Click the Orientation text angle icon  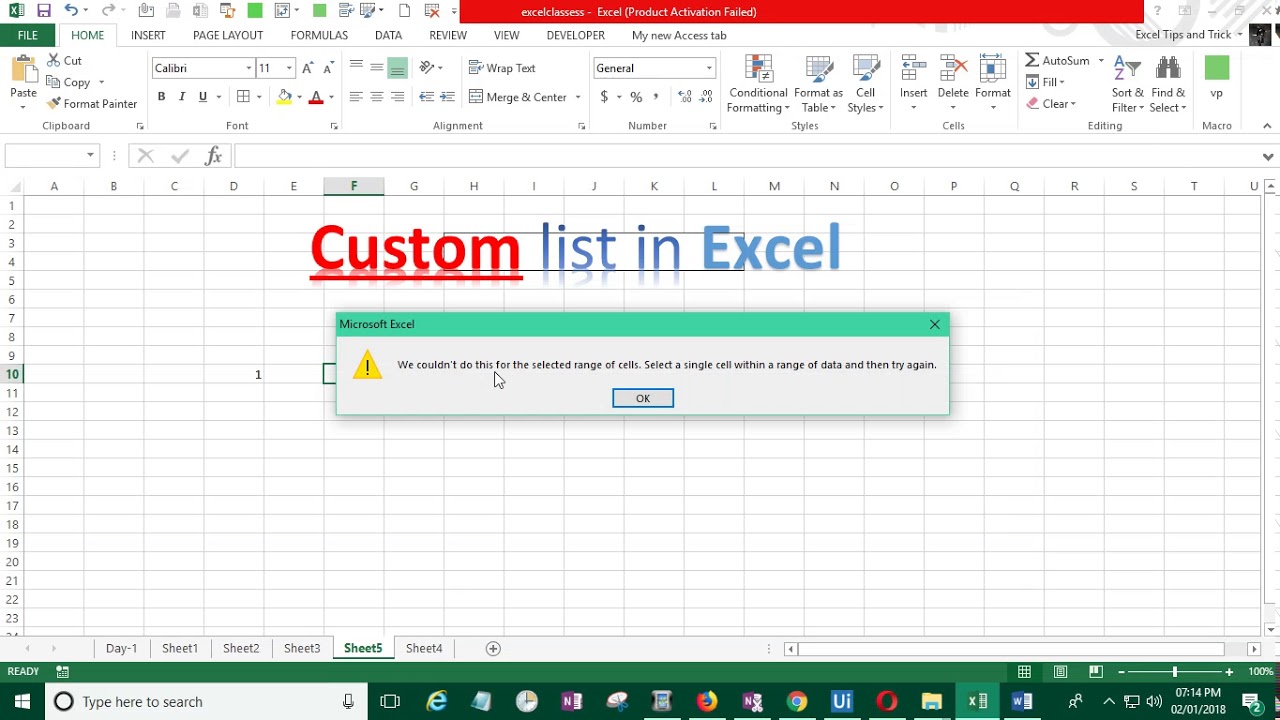(x=427, y=68)
